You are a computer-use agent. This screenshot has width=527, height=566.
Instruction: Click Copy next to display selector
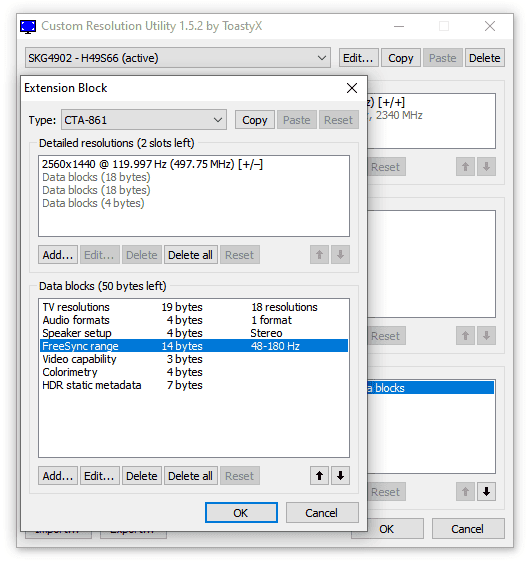pos(401,58)
